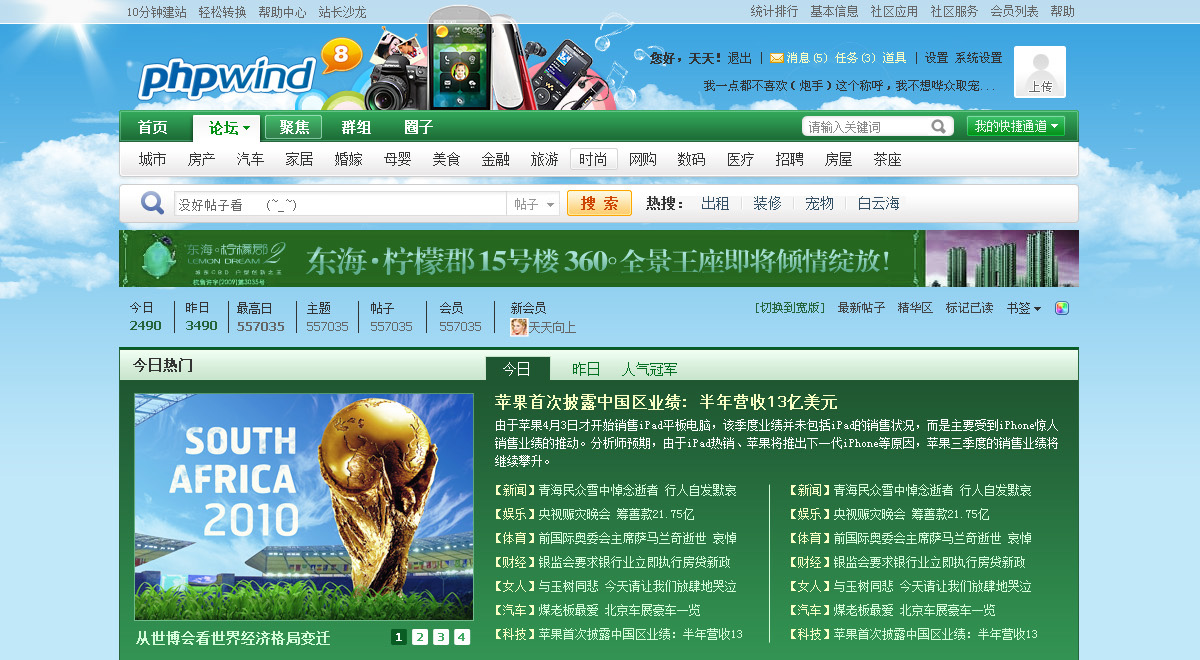Select 茶座 category
Image resolution: width=1200 pixels, height=660 pixels.
coord(887,159)
